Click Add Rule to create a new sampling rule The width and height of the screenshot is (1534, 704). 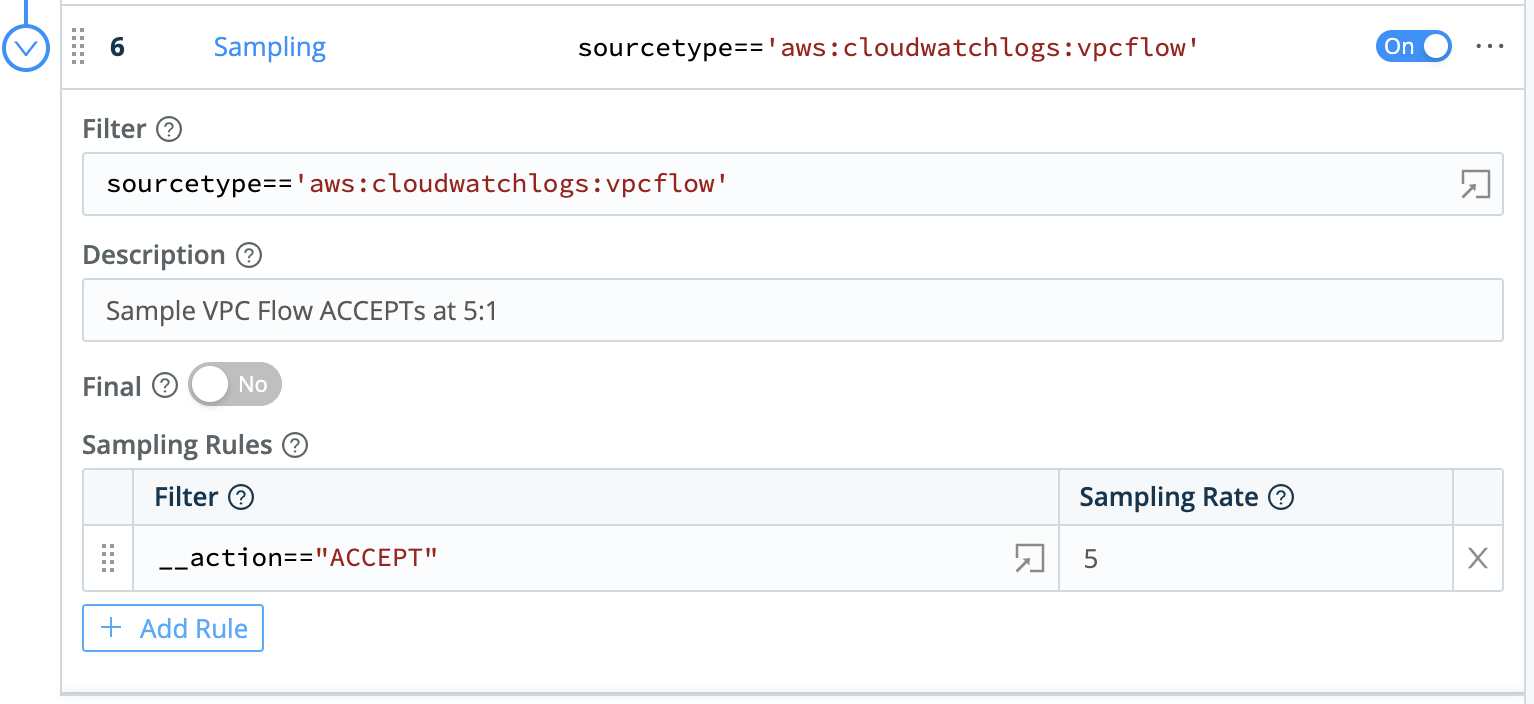[172, 628]
